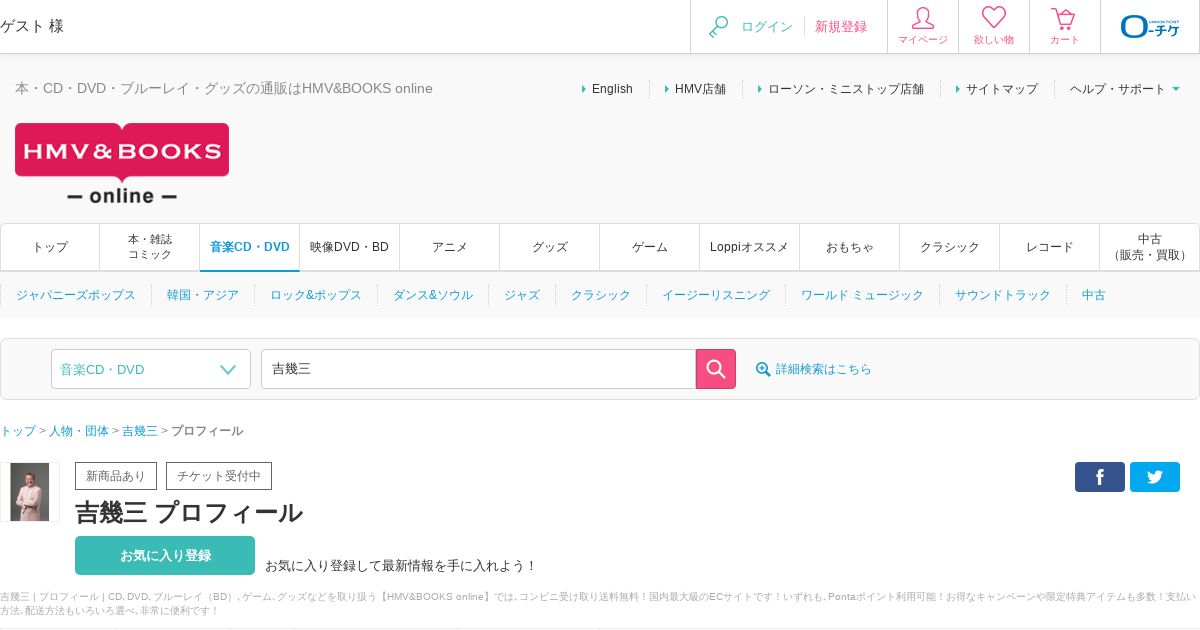
Task: Click the pink search magnifier button
Action: coord(716,369)
